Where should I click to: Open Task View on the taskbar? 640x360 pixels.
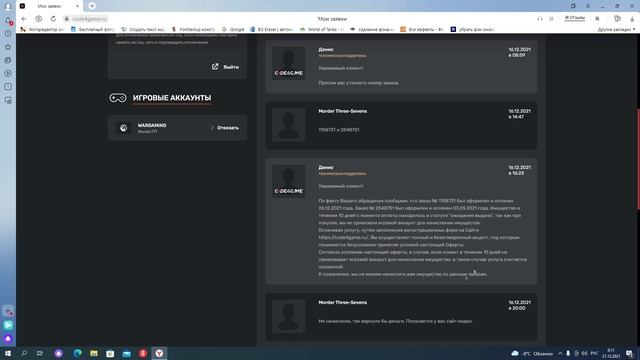tap(40, 353)
